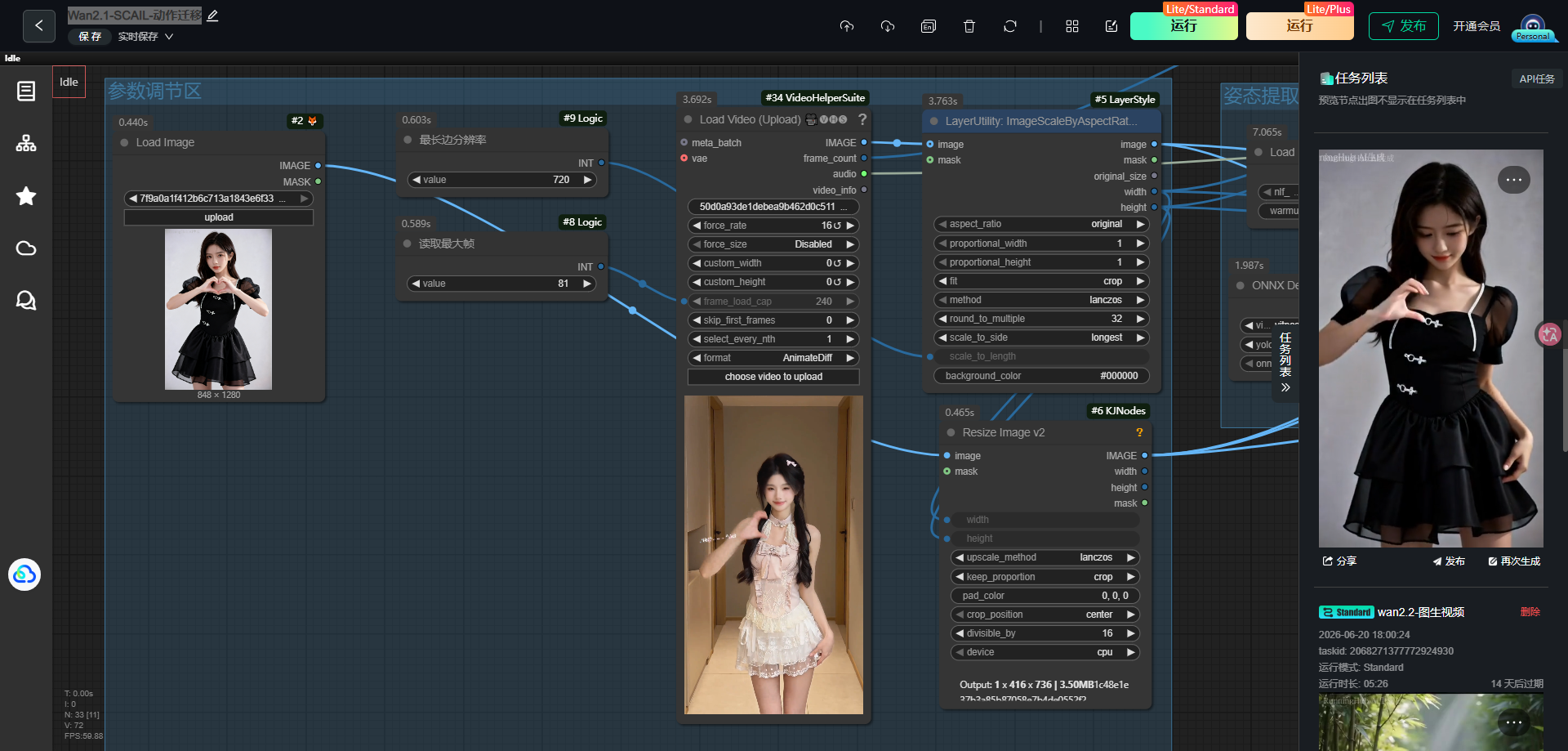The height and width of the screenshot is (751, 1568).
Task: Toggle collapse dot on Load Video node
Action: [x=688, y=120]
